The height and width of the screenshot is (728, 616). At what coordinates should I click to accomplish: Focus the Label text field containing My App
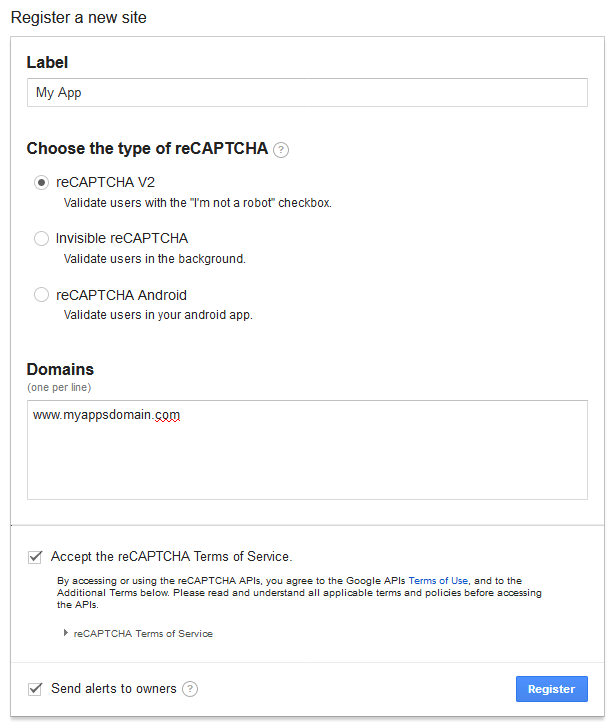click(x=306, y=93)
